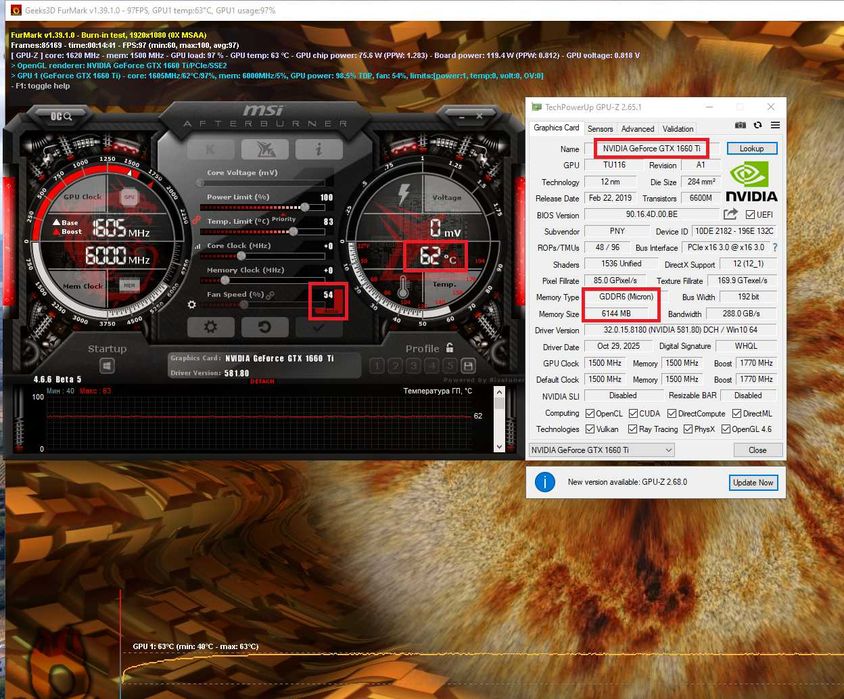Image resolution: width=844 pixels, height=699 pixels.
Task: Toggle the DirectML checkbox
Action: pyautogui.click(x=736, y=413)
